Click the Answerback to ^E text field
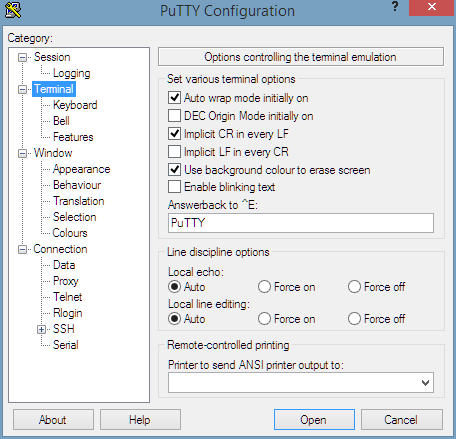Viewport: 456px width, 439px height. (301, 223)
